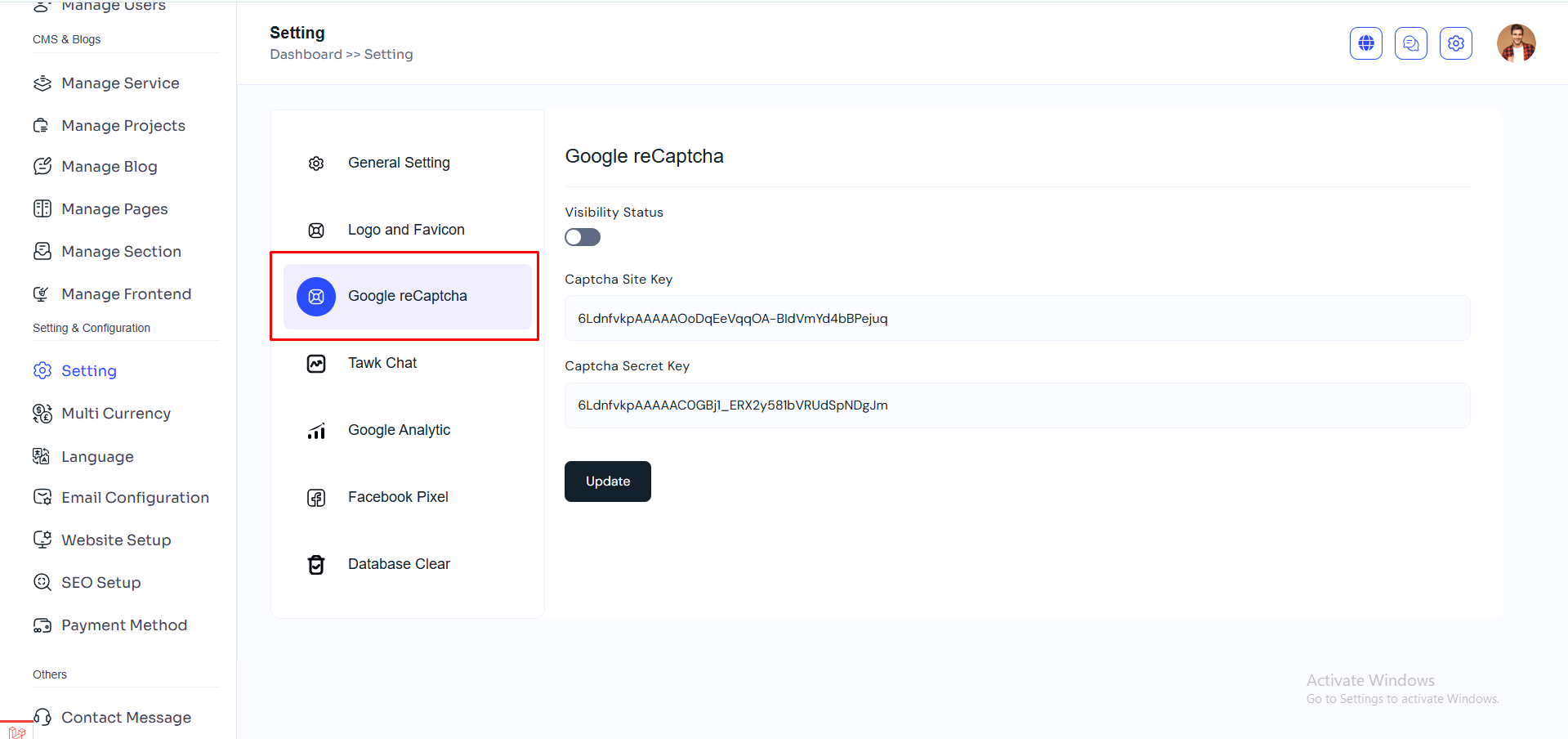1568x739 pixels.
Task: Click the Captcha Site Key input field
Action: pyautogui.click(x=1016, y=319)
